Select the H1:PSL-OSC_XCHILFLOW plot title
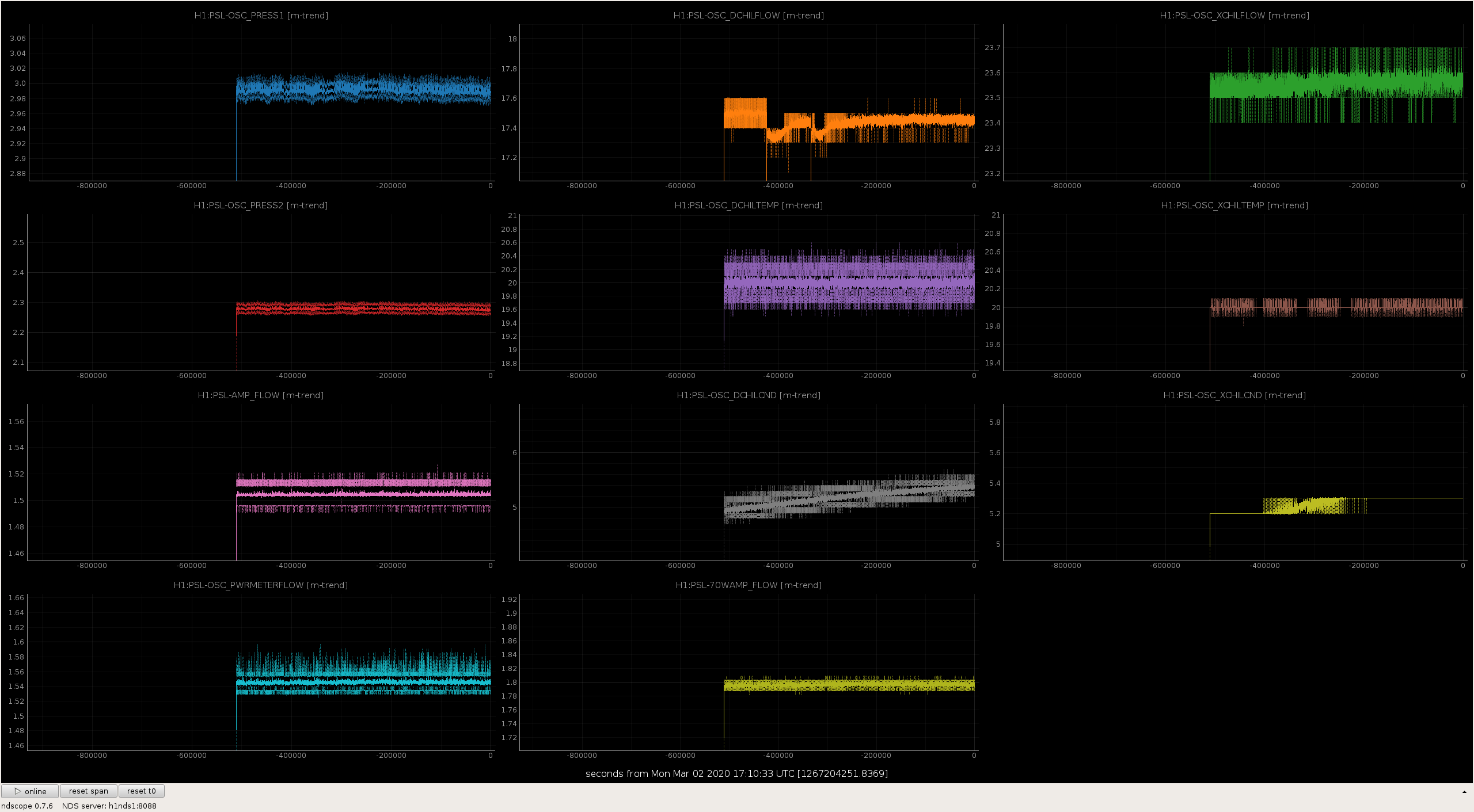The height and width of the screenshot is (812, 1474). [x=1234, y=16]
